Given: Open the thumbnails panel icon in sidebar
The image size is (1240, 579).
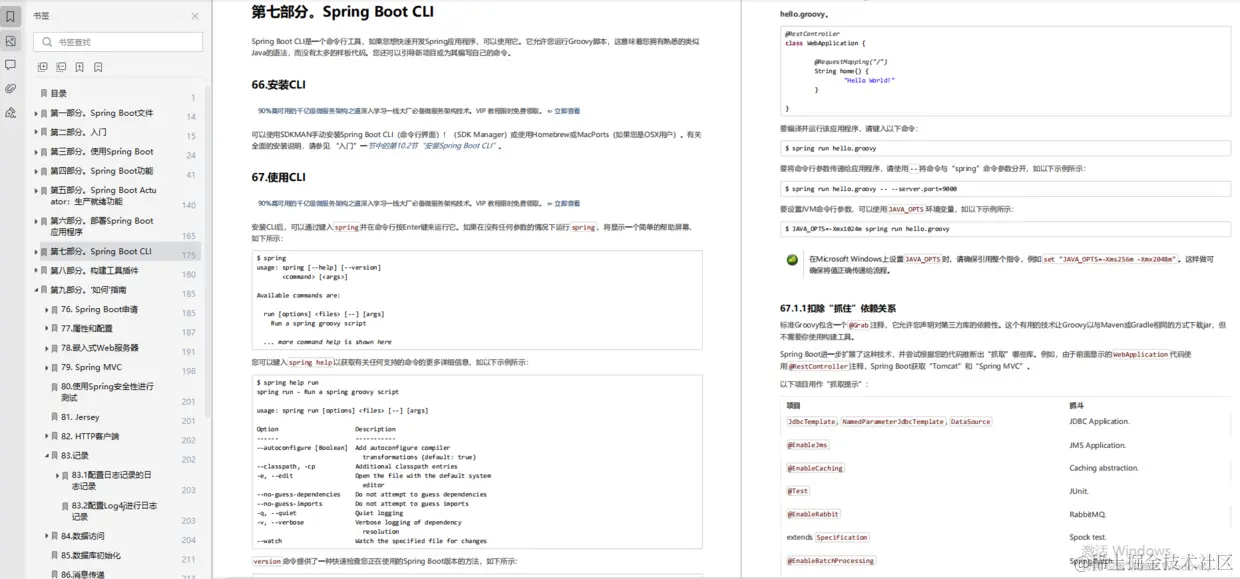Looking at the screenshot, I should pyautogui.click(x=11, y=41).
